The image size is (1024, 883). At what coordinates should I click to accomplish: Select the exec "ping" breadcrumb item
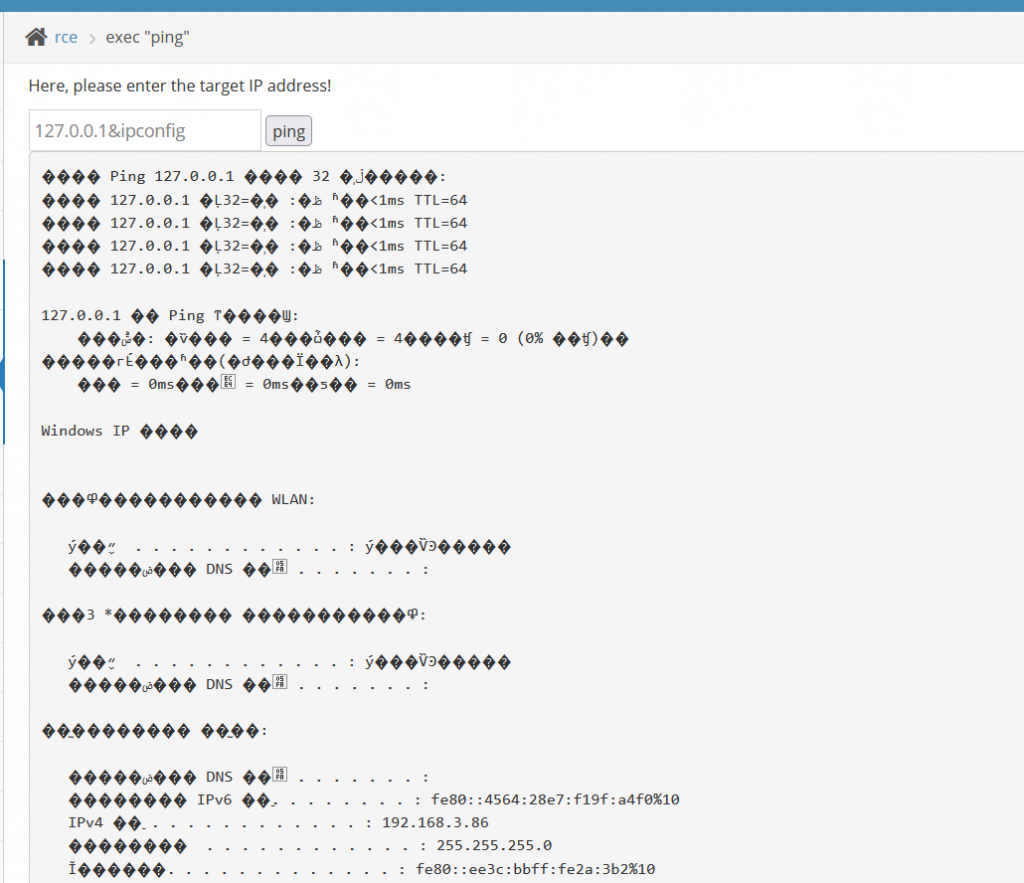tap(147, 38)
